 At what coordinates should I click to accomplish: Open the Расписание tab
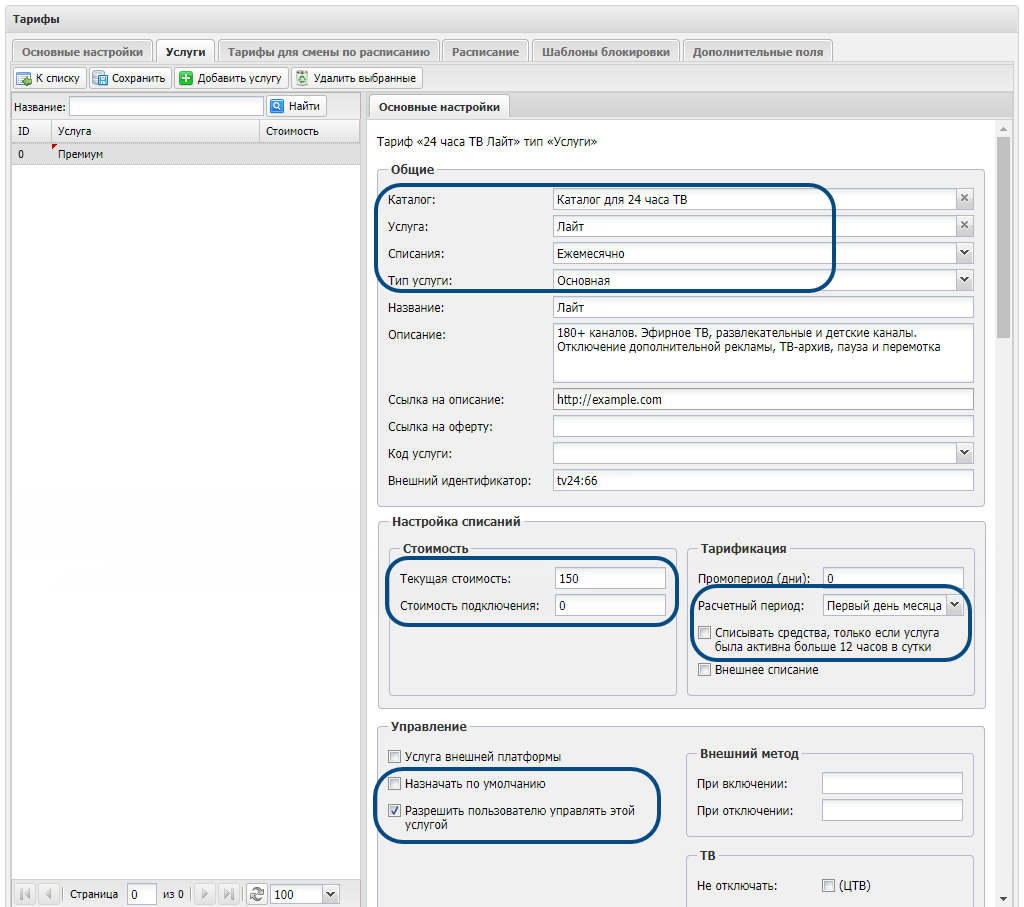(485, 52)
